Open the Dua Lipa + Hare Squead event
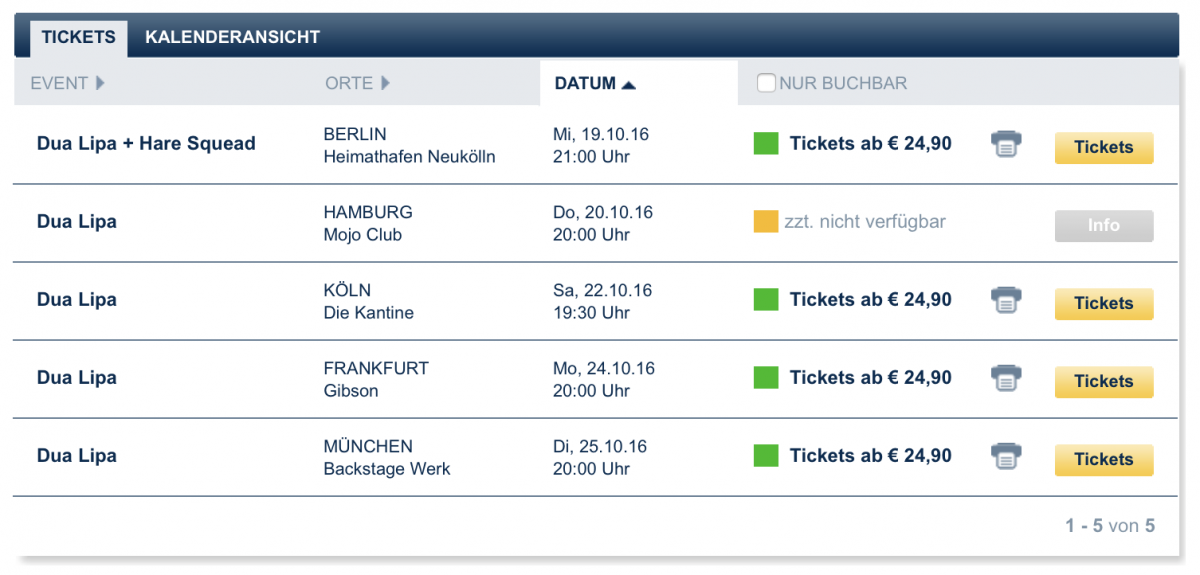1200x575 pixels. (146, 144)
